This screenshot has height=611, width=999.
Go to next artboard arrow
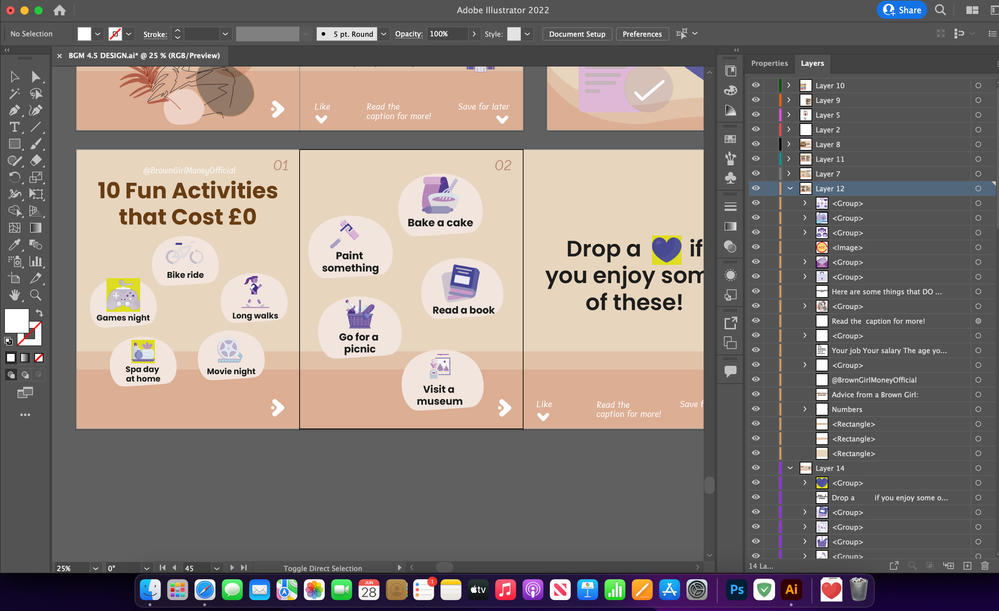tap(232, 568)
